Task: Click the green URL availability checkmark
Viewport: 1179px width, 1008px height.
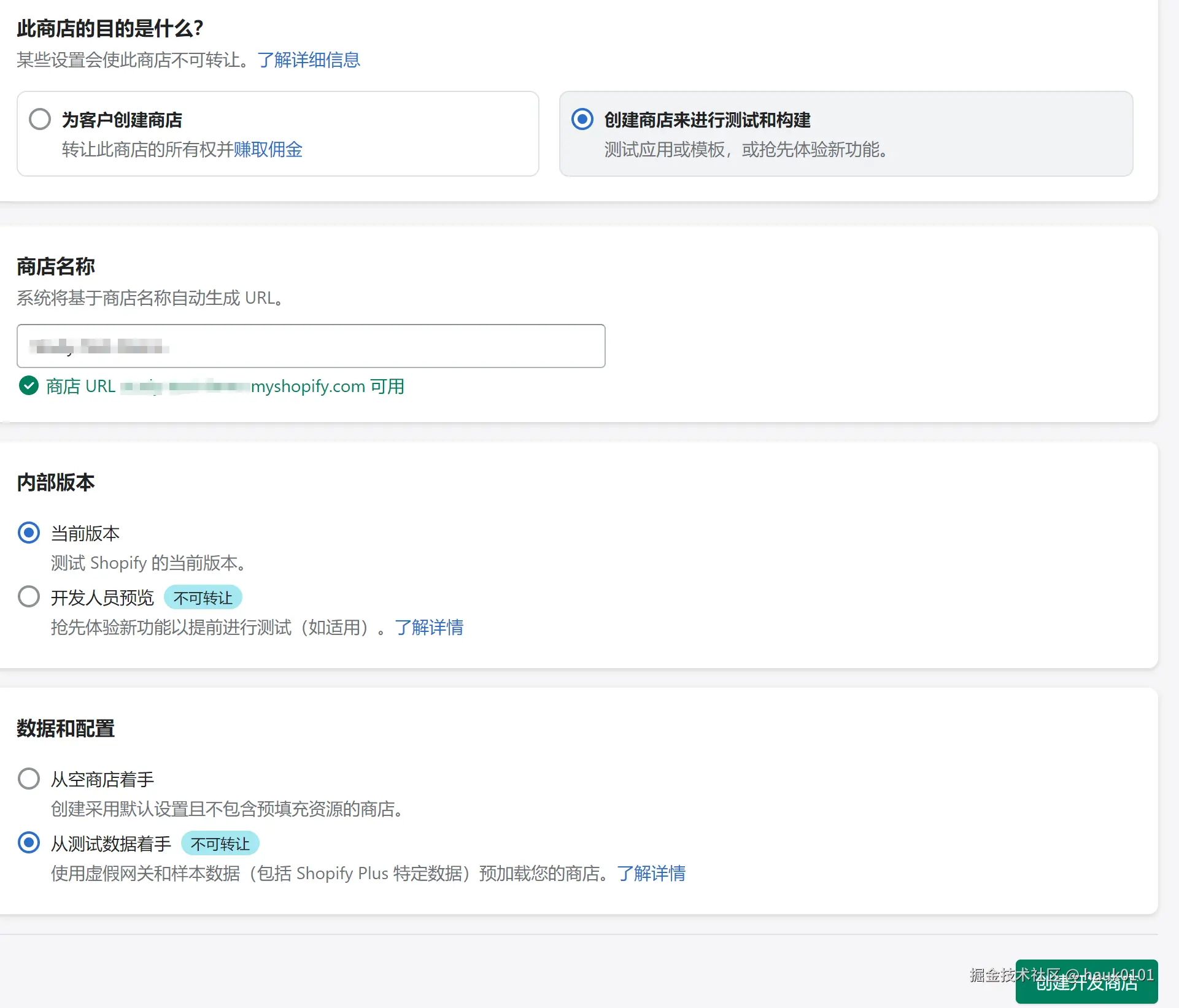Action: (28, 385)
